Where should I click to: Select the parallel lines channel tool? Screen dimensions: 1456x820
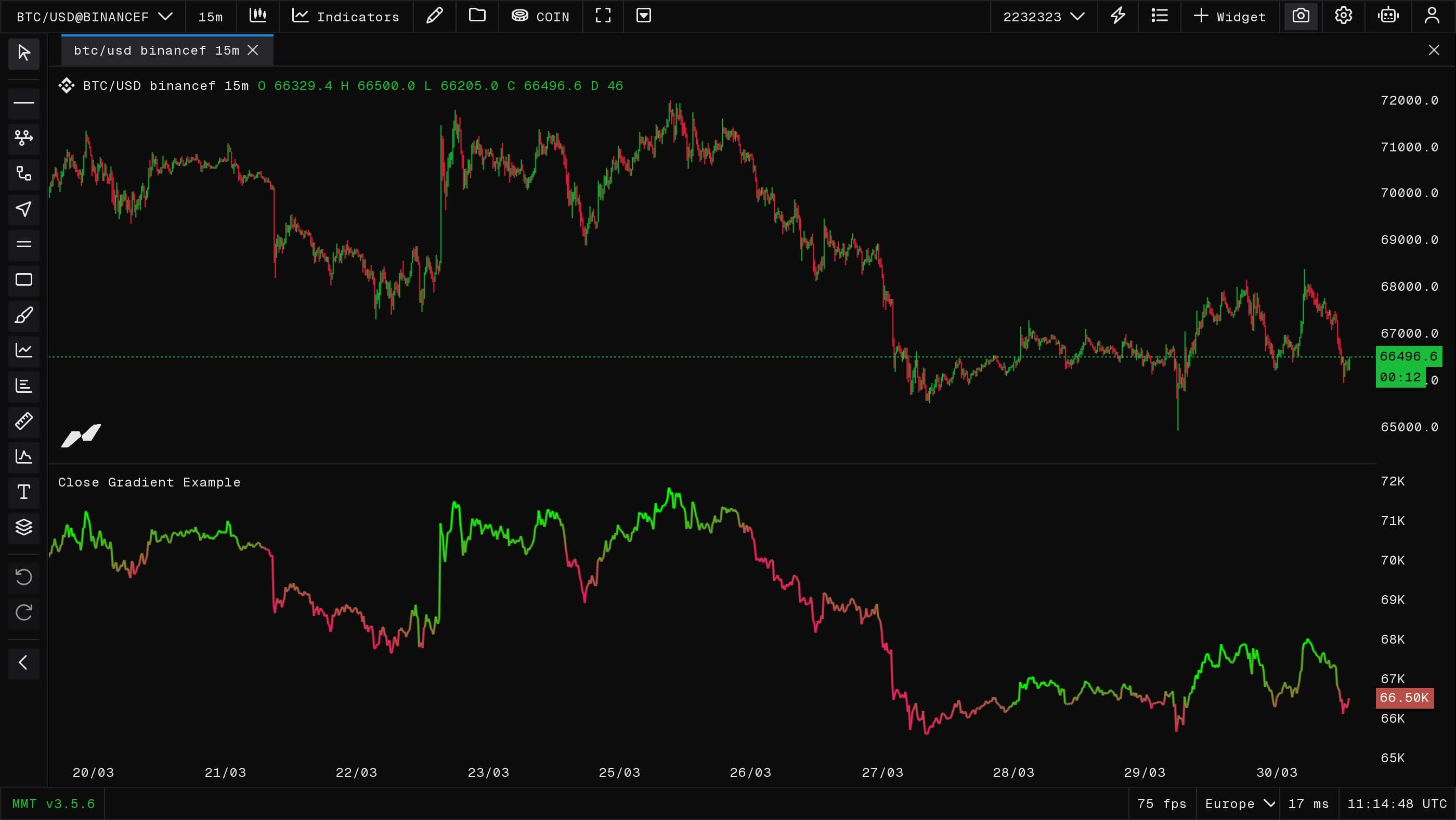point(24,245)
